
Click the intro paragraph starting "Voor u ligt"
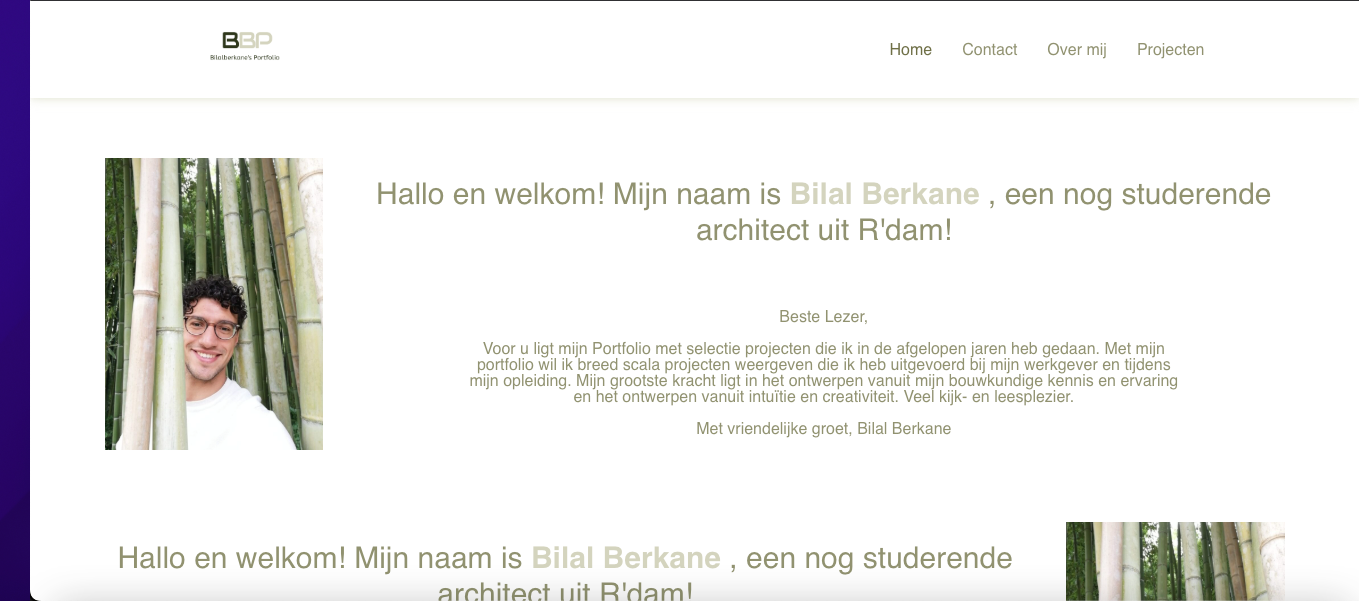point(823,373)
